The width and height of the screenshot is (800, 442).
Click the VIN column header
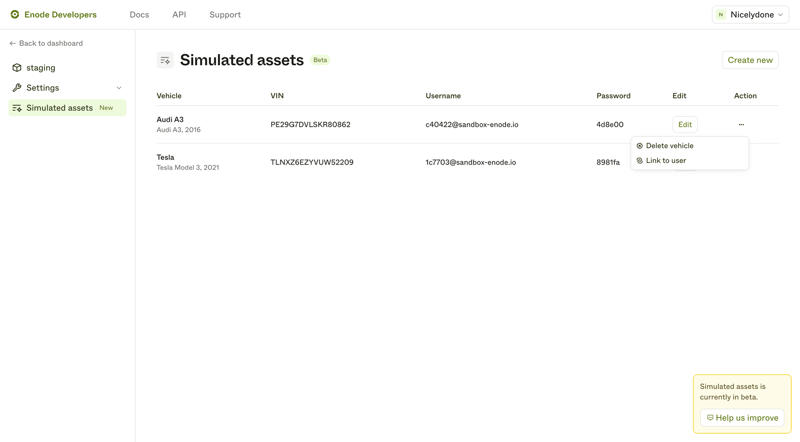click(x=277, y=96)
